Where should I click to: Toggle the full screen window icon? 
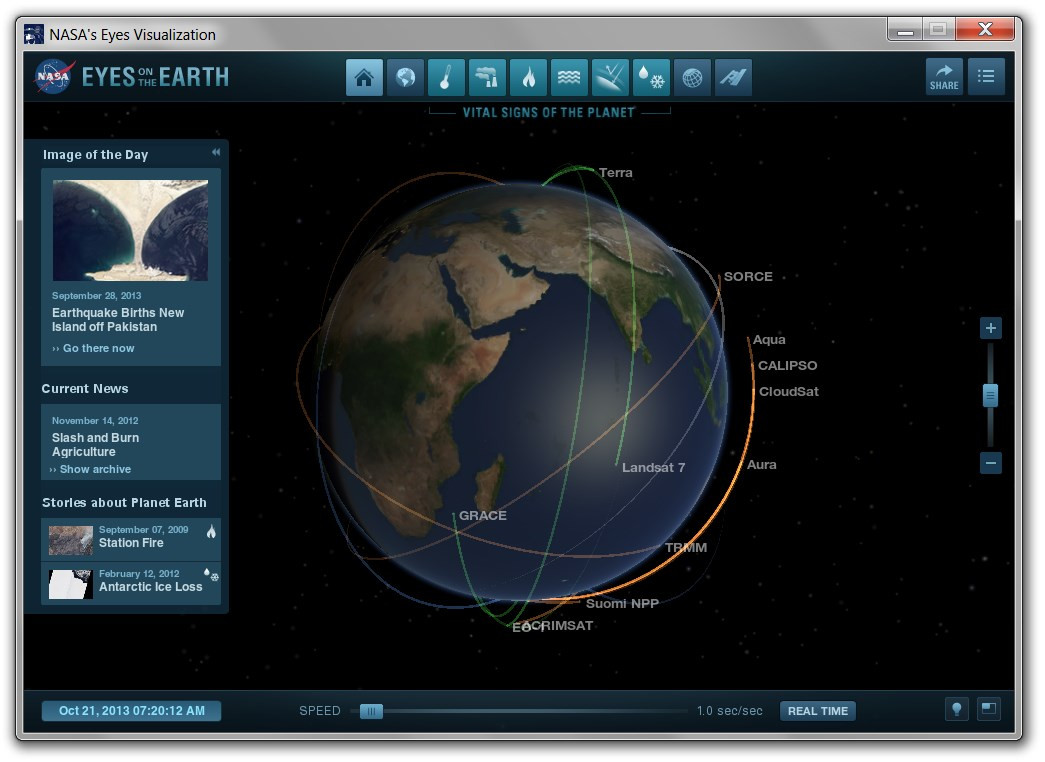(x=988, y=709)
